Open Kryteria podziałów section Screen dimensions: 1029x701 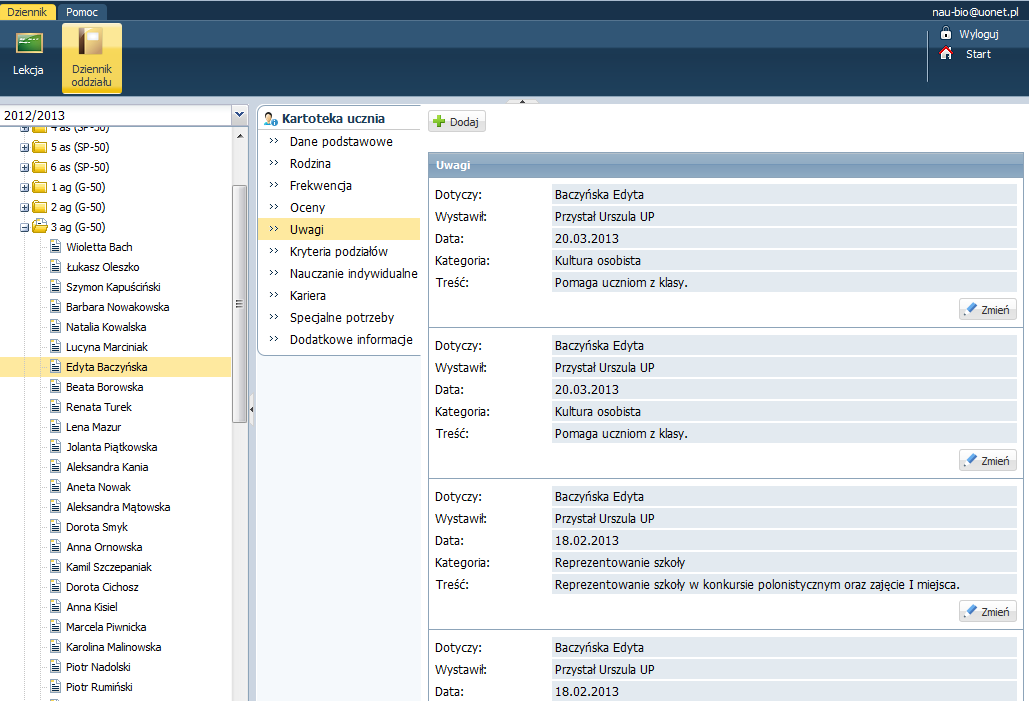(339, 251)
